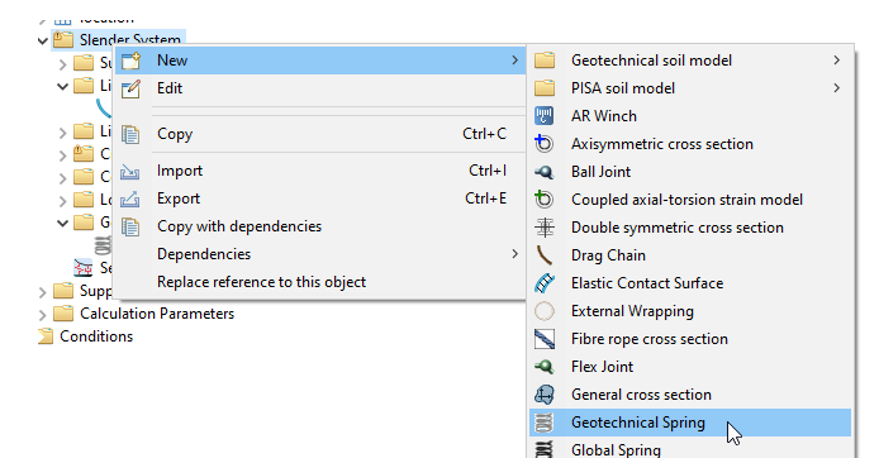The image size is (870, 467).
Task: Select the Conditions folder in tree
Action: 95,336
